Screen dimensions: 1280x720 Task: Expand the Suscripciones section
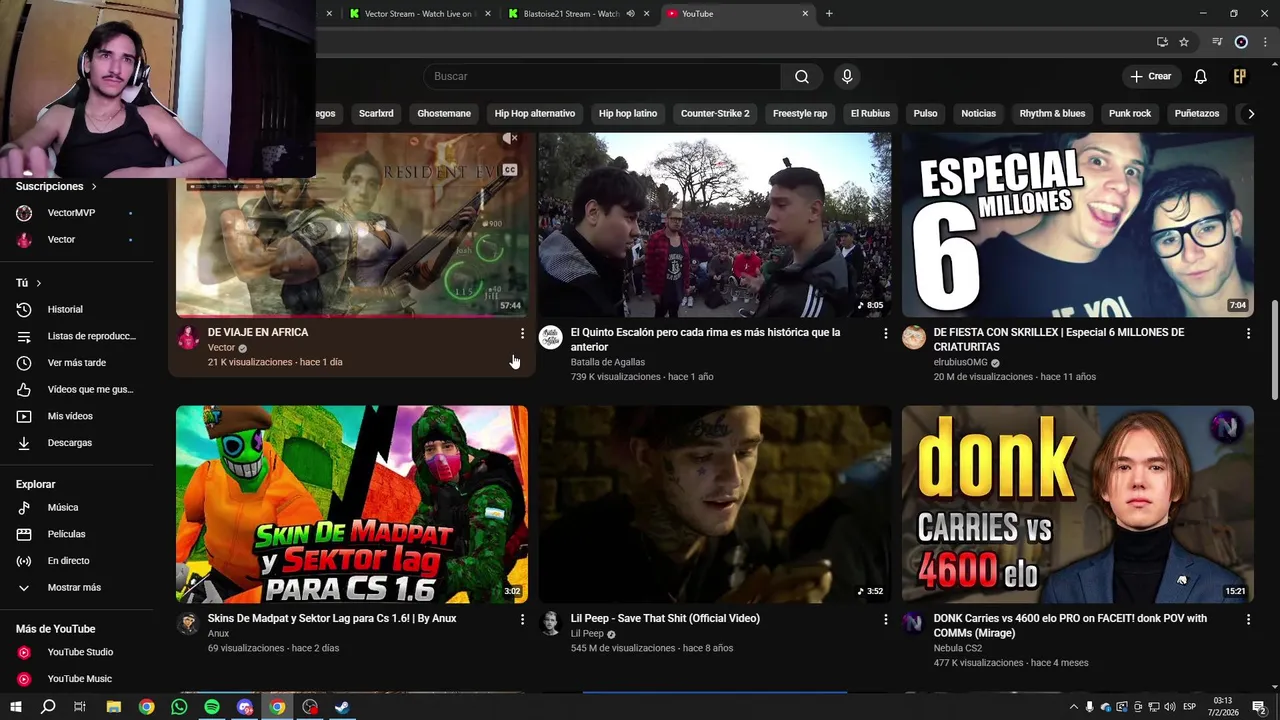coord(57,186)
